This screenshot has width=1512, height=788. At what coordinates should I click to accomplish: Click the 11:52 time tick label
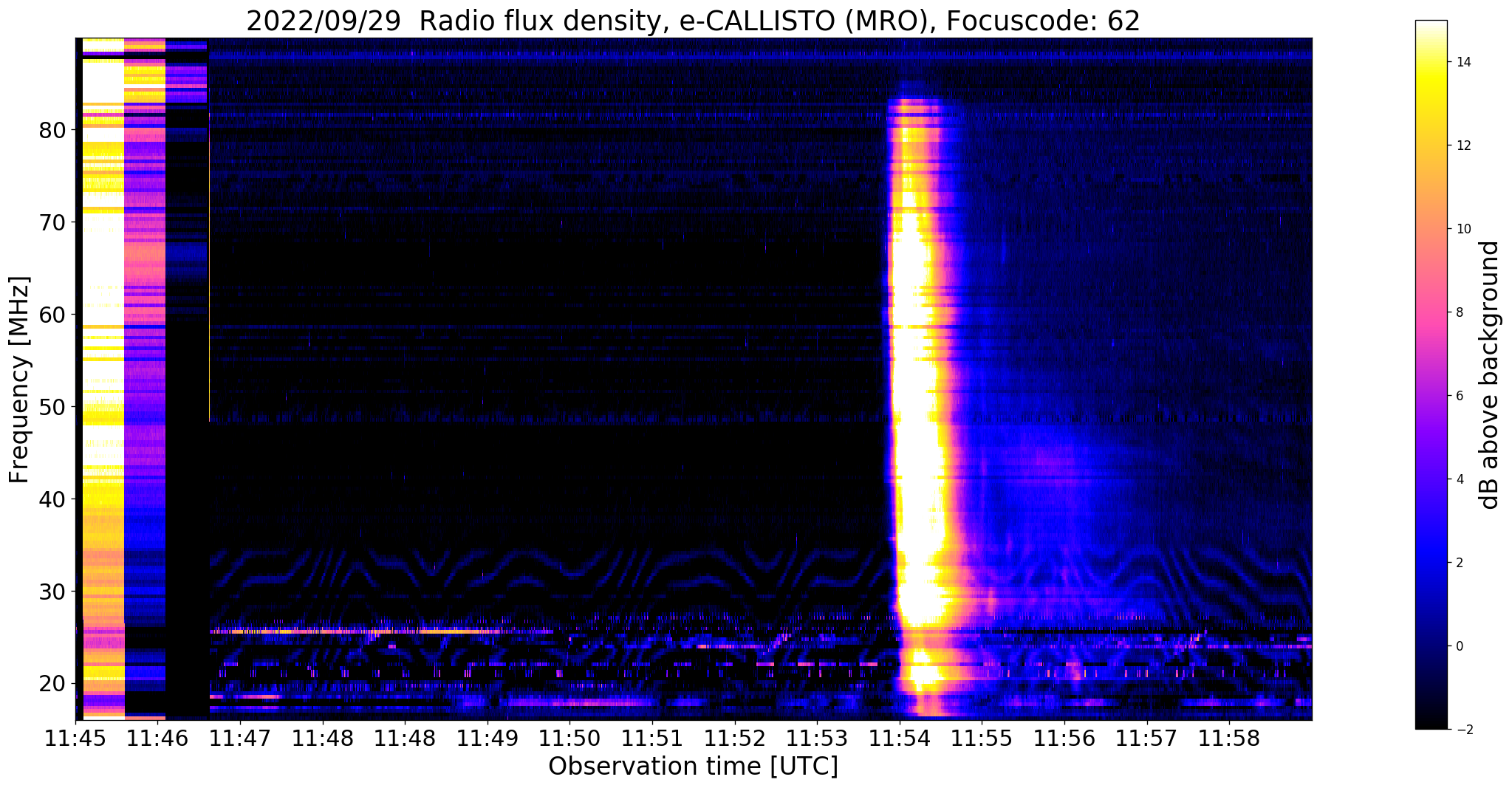click(734, 739)
